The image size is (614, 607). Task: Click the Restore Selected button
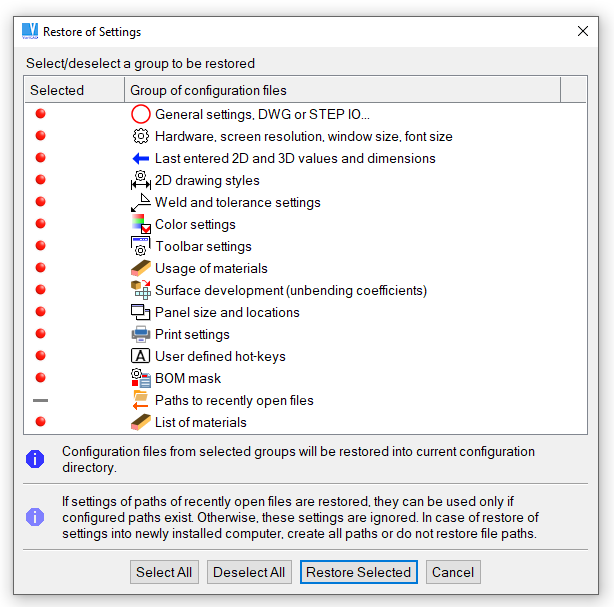tap(358, 572)
